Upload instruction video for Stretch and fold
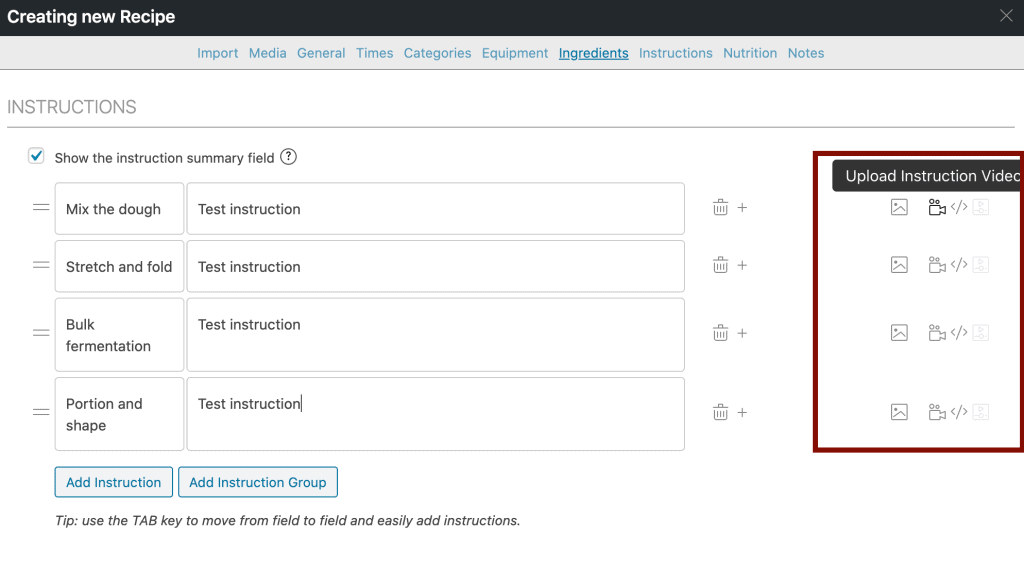 (x=937, y=265)
